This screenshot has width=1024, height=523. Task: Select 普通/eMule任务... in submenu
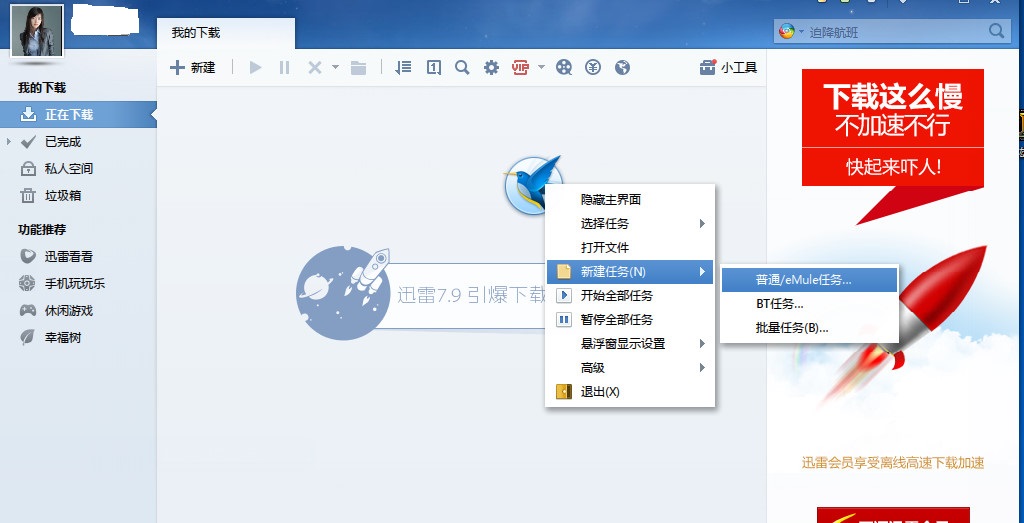click(x=809, y=279)
